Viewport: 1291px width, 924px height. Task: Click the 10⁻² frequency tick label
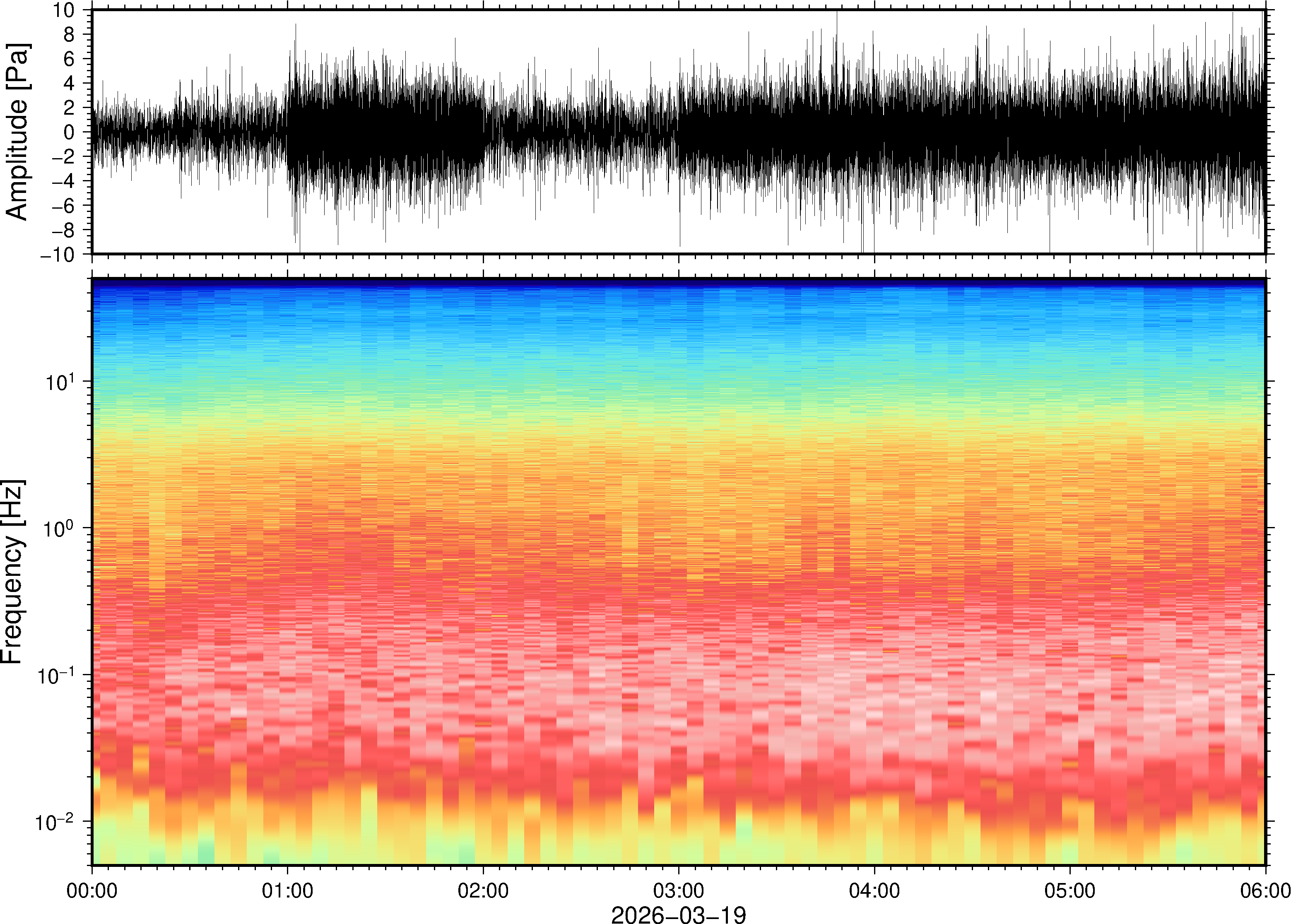55,822
